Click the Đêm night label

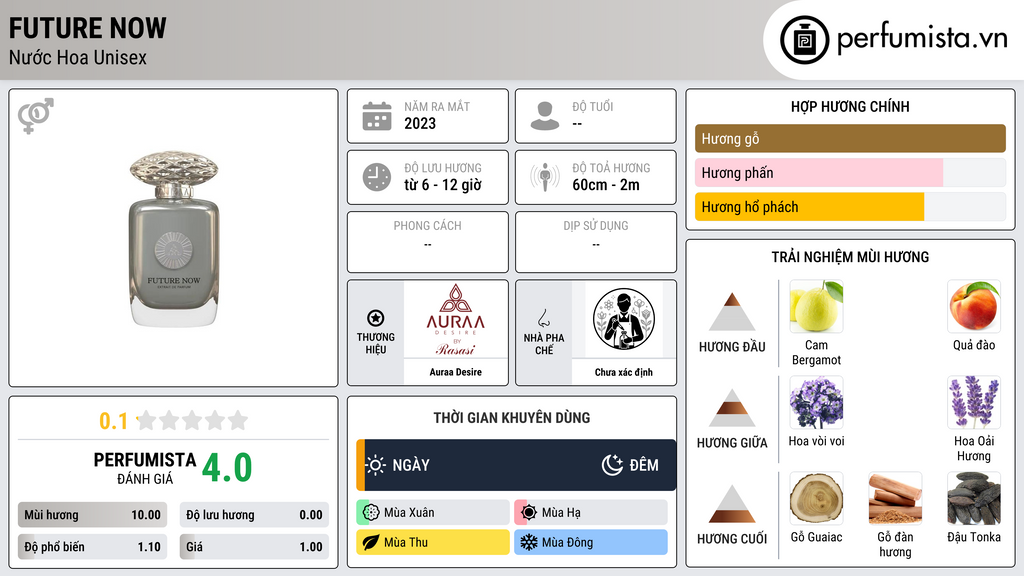[644, 465]
